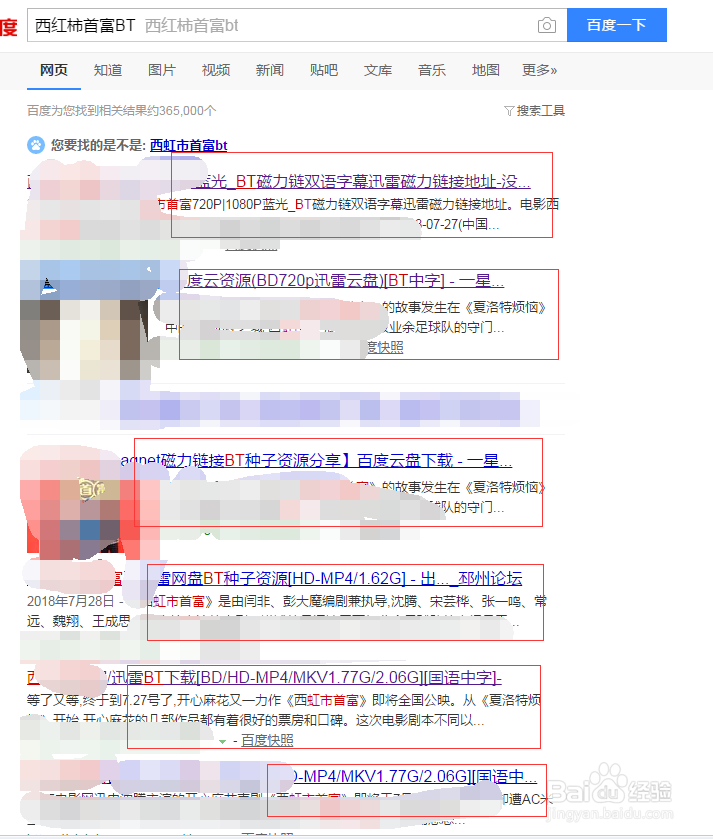The height and width of the screenshot is (839, 713).
Task: Focus the search input field with 西红柿首富BT
Action: point(297,25)
